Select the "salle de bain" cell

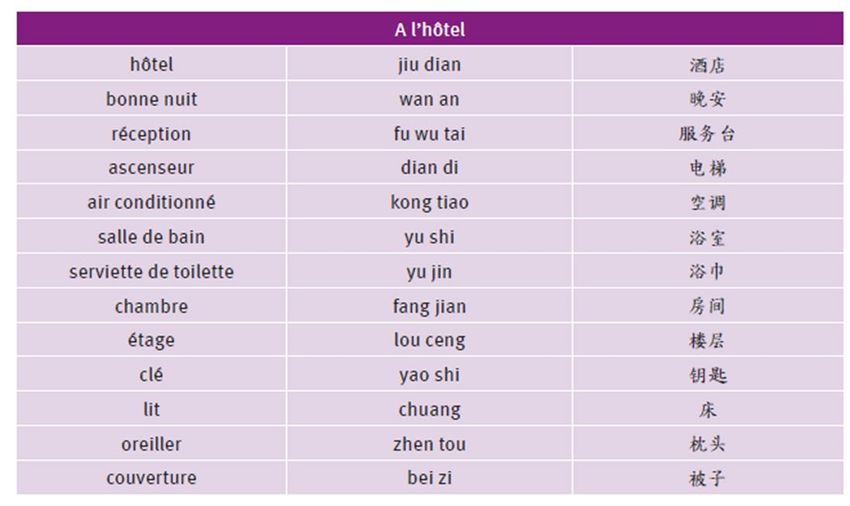click(x=151, y=237)
